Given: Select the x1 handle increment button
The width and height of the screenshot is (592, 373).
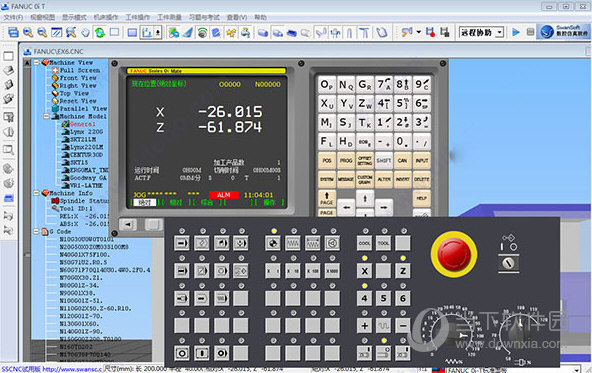Looking at the screenshot, I should click(273, 271).
